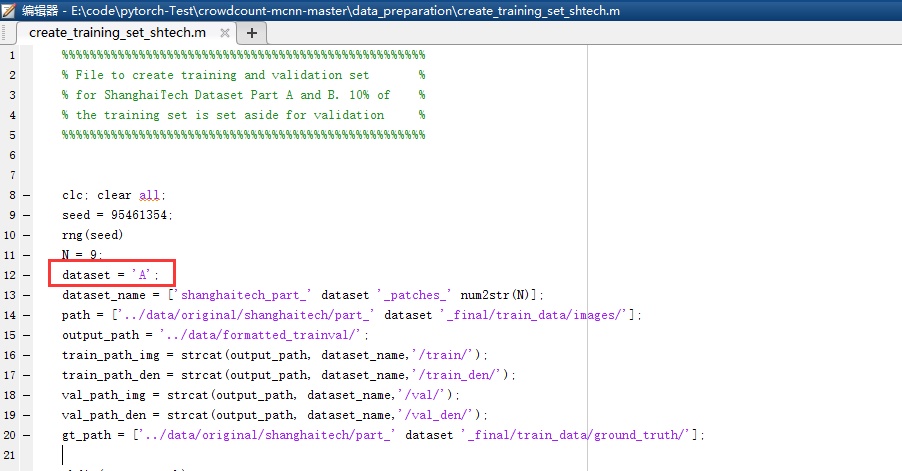The image size is (902, 471).
Task: Click the '_final/train_data/images/' string
Action: (536, 315)
